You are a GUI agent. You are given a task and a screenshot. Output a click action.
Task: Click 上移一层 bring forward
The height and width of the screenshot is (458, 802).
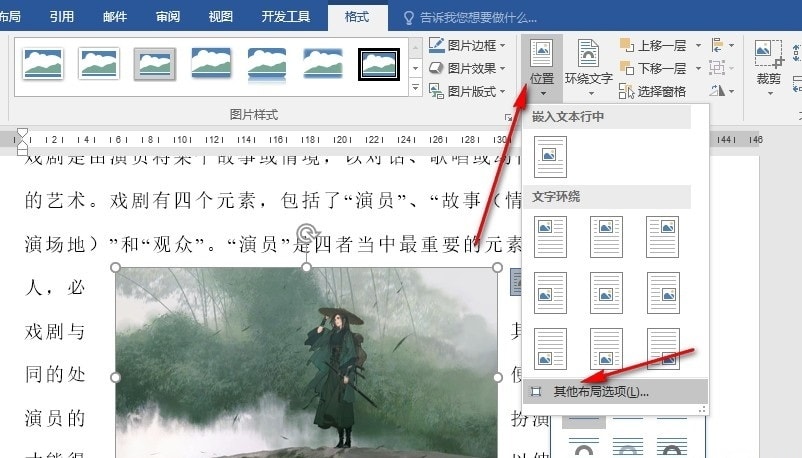click(653, 46)
